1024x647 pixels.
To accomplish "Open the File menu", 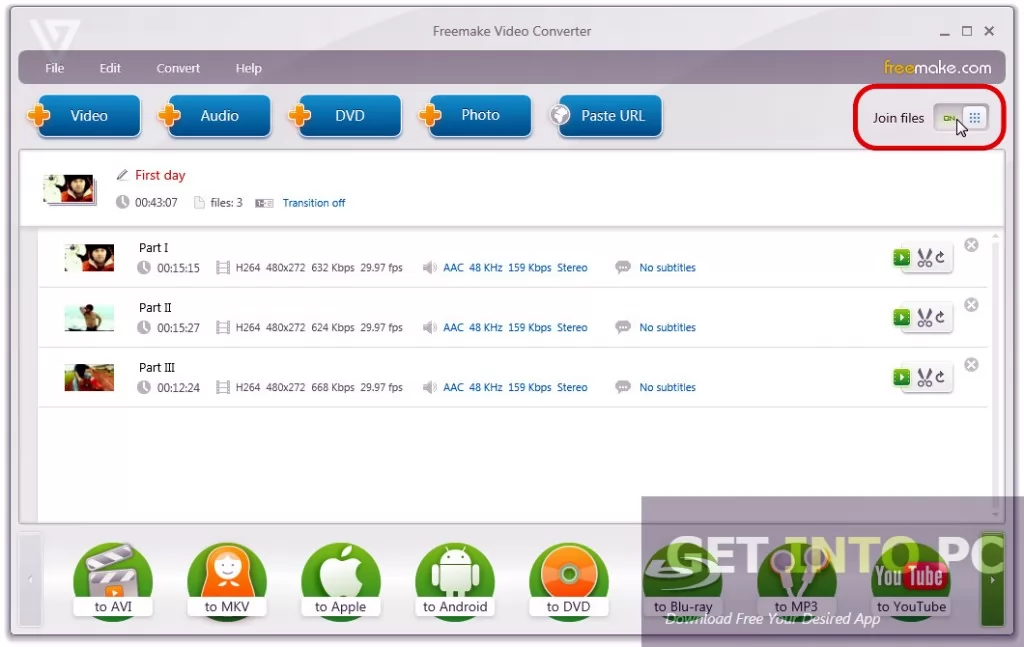I will pos(54,68).
